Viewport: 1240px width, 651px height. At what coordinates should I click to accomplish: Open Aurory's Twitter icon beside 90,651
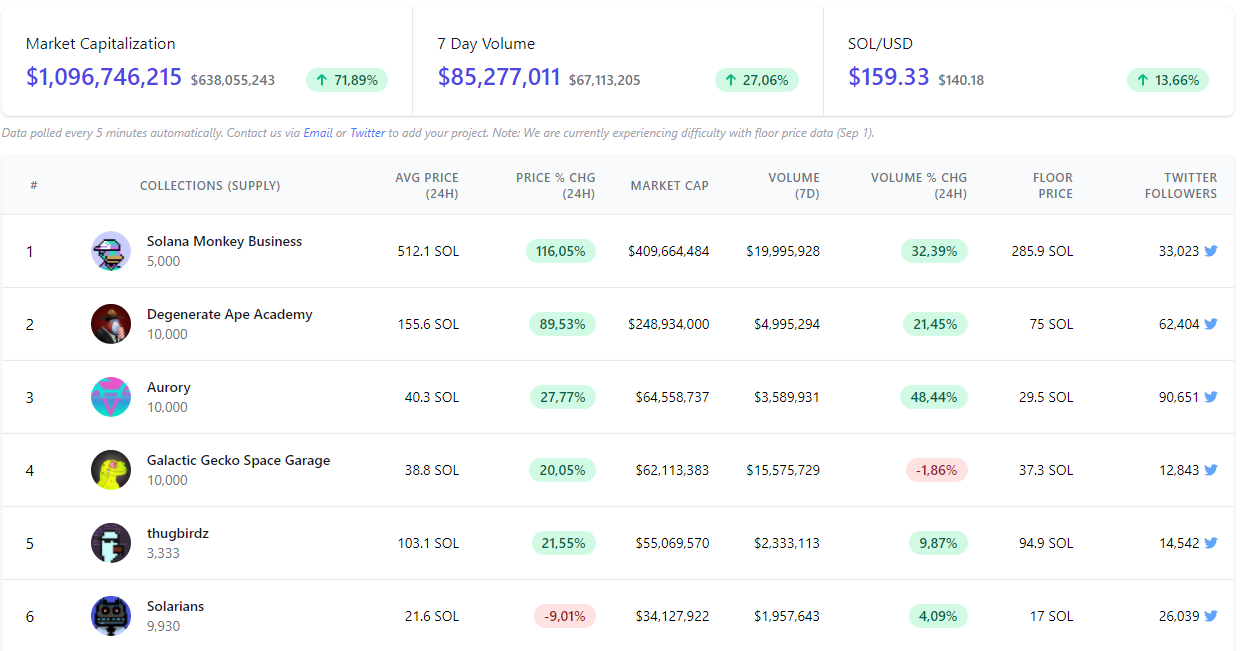click(x=1211, y=397)
